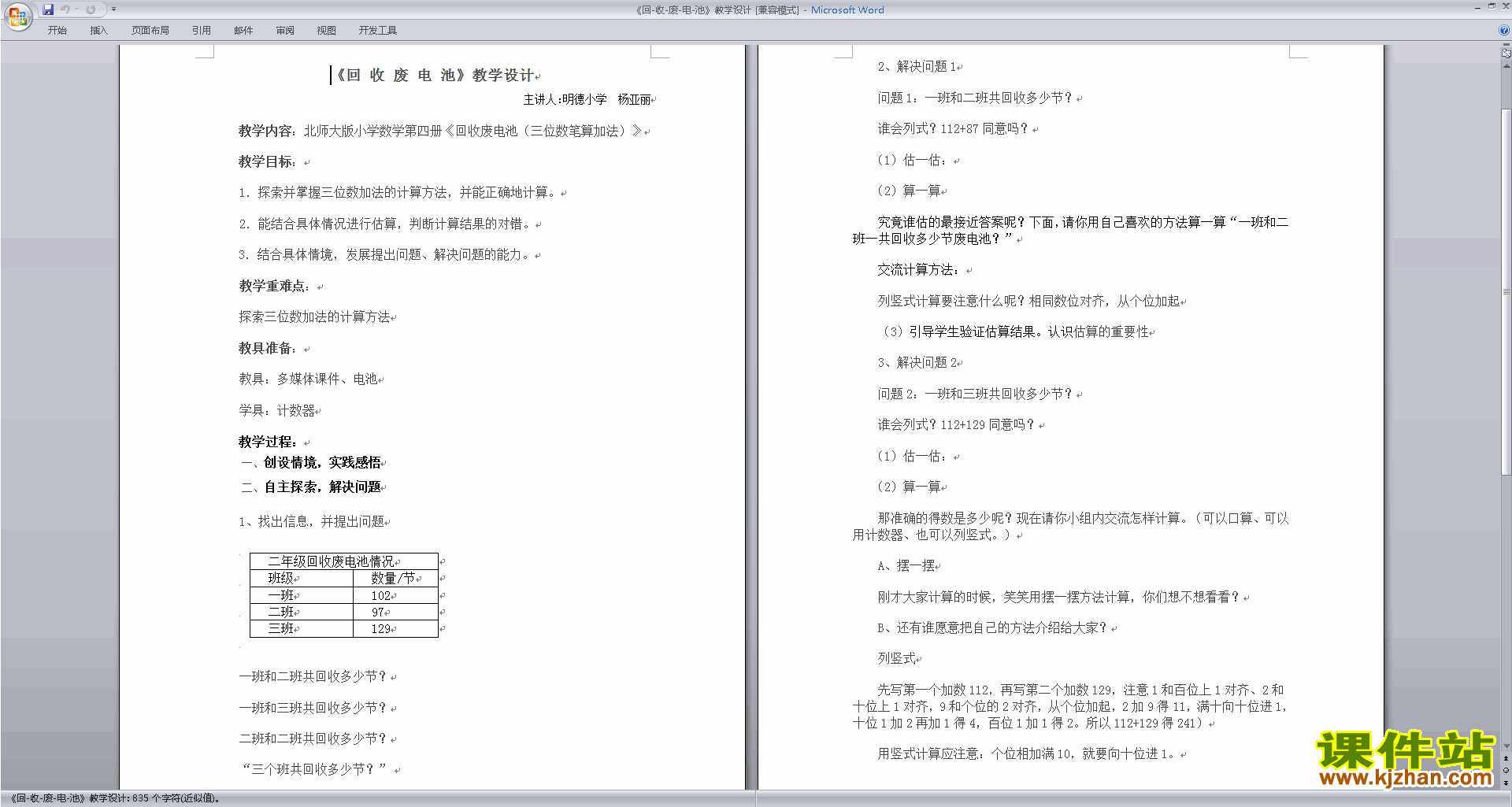Open the Undo history dropdown arrow
Viewport: 1512px width, 807px height.
(x=76, y=9)
